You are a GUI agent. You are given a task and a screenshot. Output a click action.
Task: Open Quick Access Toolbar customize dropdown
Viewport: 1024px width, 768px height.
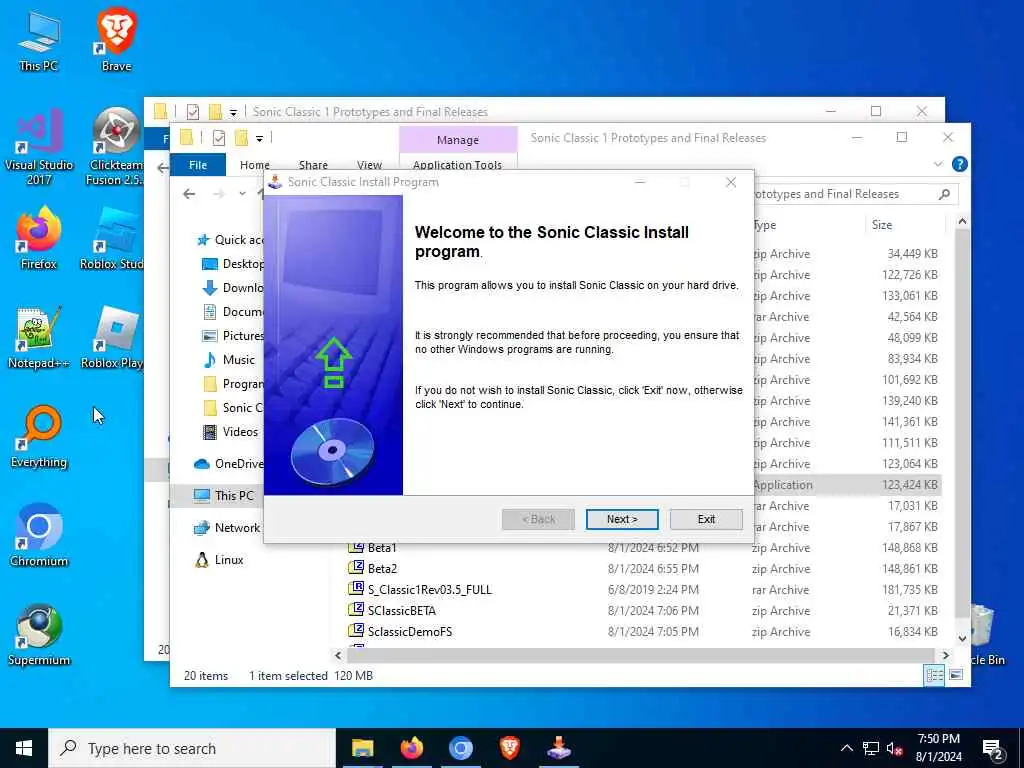pyautogui.click(x=259, y=138)
